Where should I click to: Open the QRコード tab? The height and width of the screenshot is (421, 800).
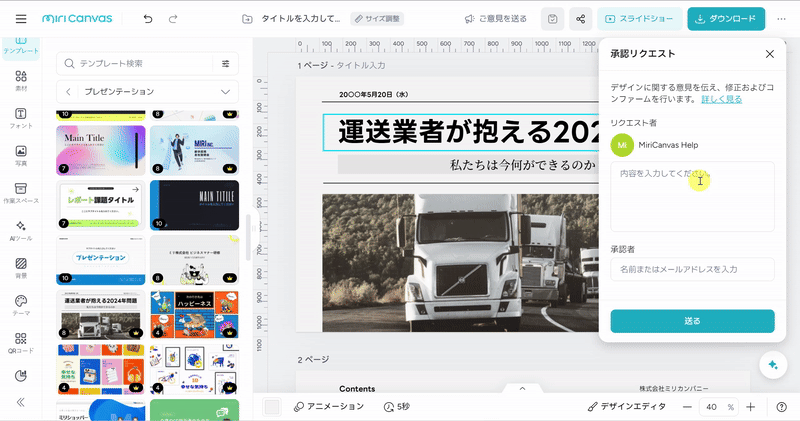tap(21, 343)
